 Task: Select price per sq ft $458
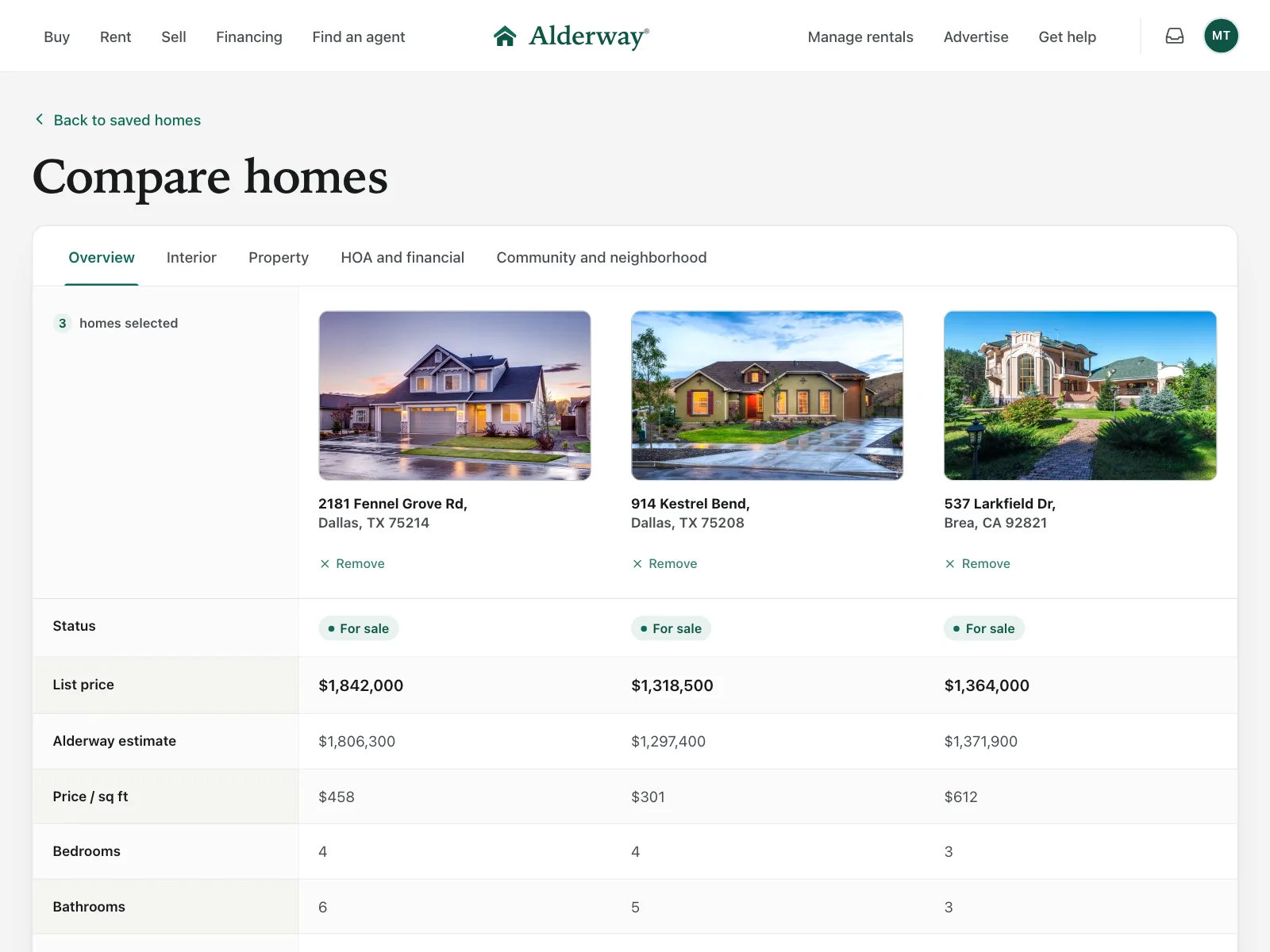(x=337, y=797)
